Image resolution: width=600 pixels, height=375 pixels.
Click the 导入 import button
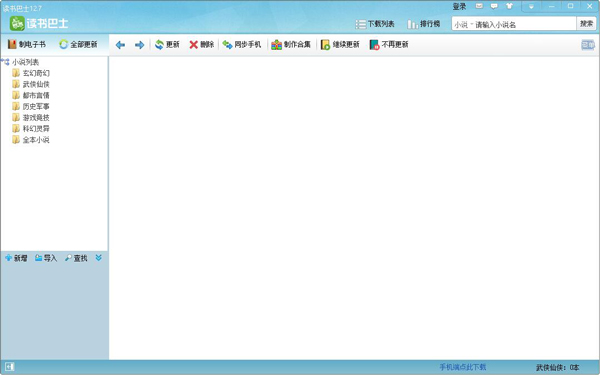coord(46,258)
